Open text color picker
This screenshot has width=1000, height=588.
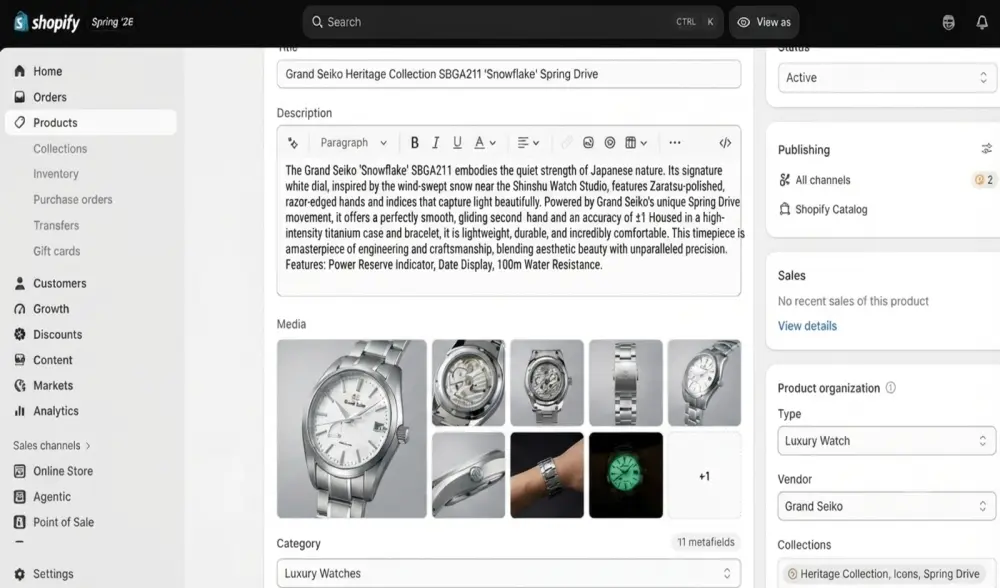click(485, 143)
